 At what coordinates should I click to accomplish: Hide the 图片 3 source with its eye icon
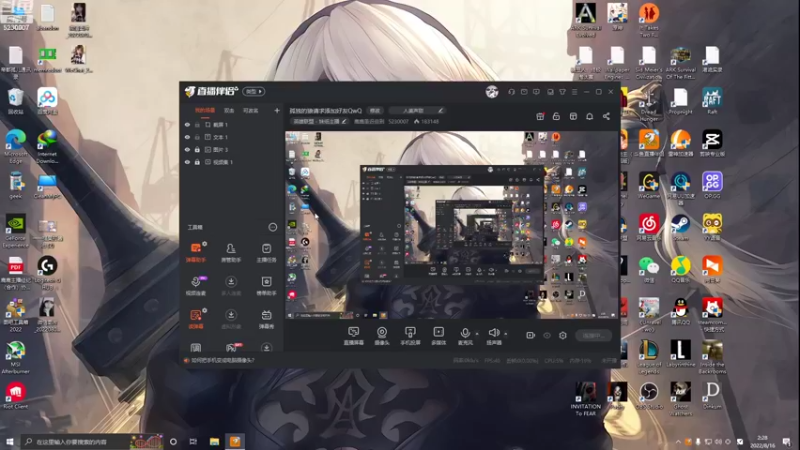[x=187, y=149]
